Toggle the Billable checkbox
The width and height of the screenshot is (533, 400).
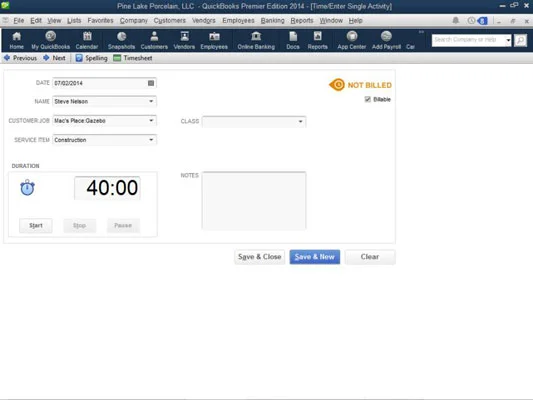pos(367,99)
